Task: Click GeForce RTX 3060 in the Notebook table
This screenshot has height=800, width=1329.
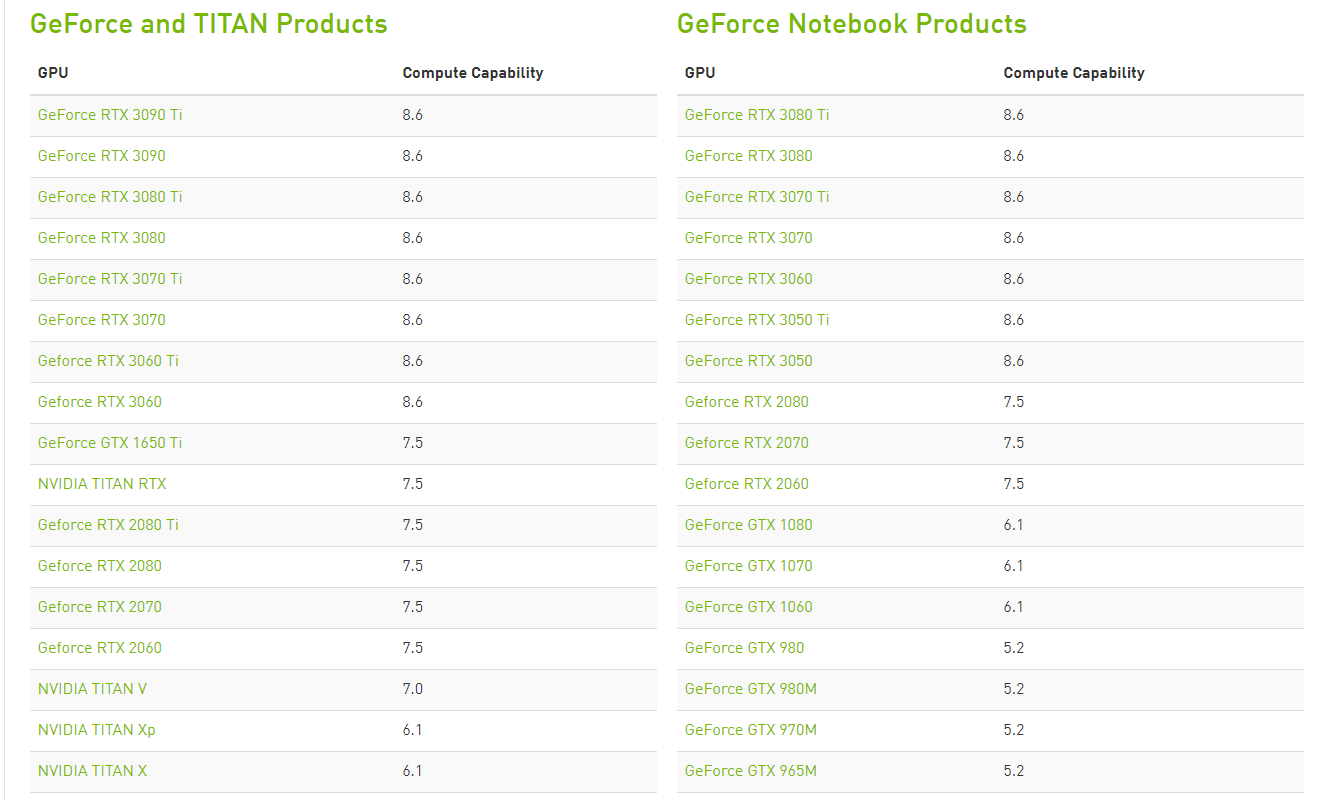Action: [x=749, y=279]
